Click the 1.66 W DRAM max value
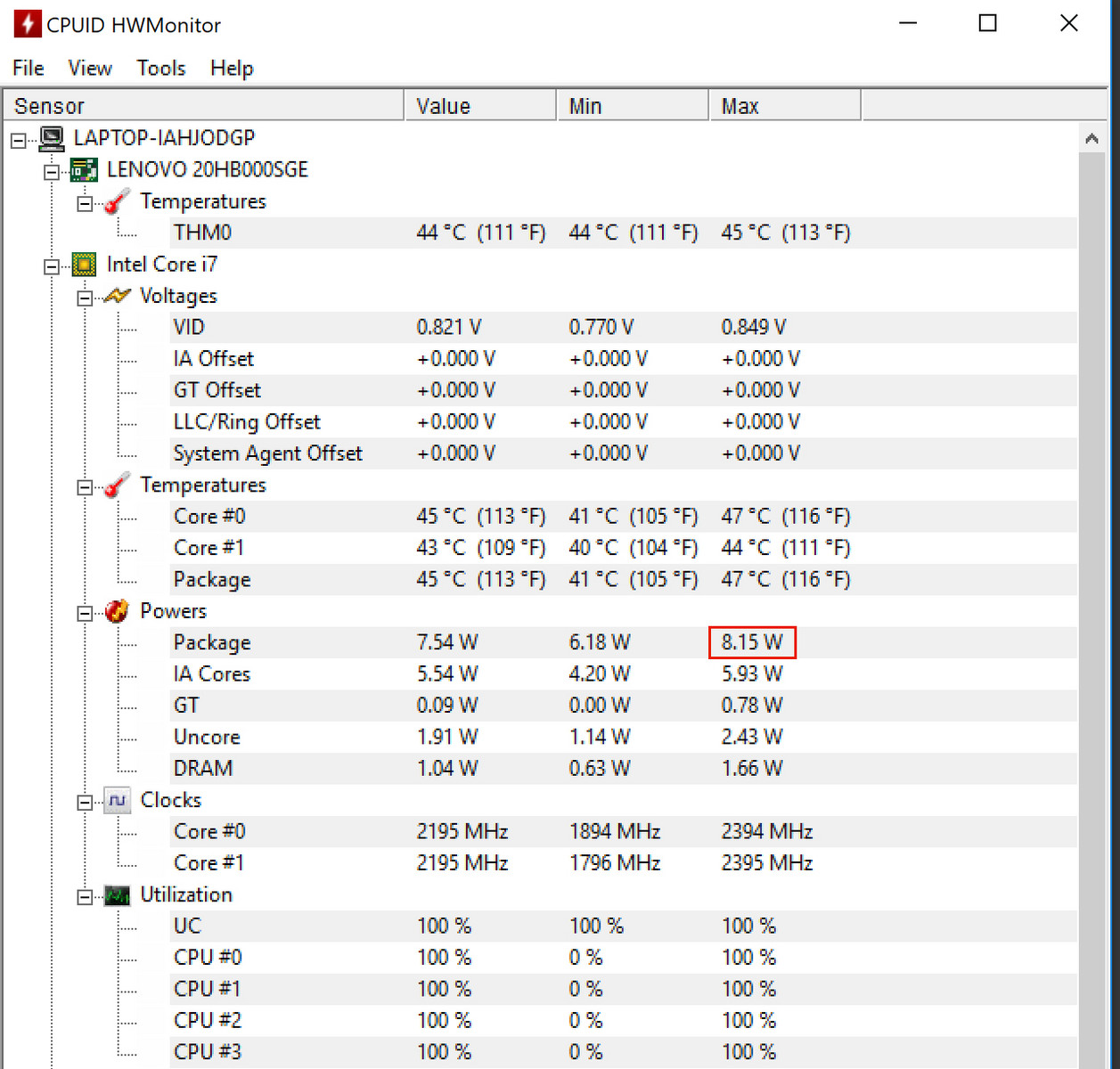Viewport: 1120px width, 1069px height. coord(752,769)
